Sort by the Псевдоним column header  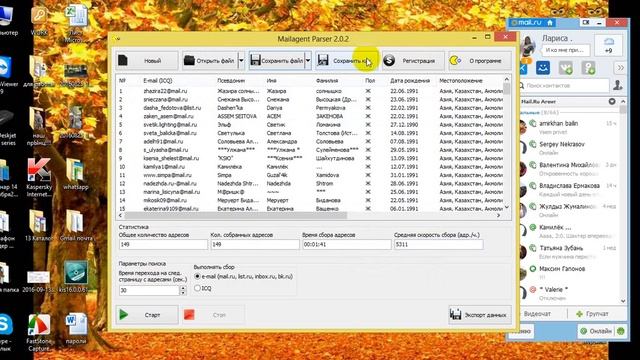click(x=231, y=80)
